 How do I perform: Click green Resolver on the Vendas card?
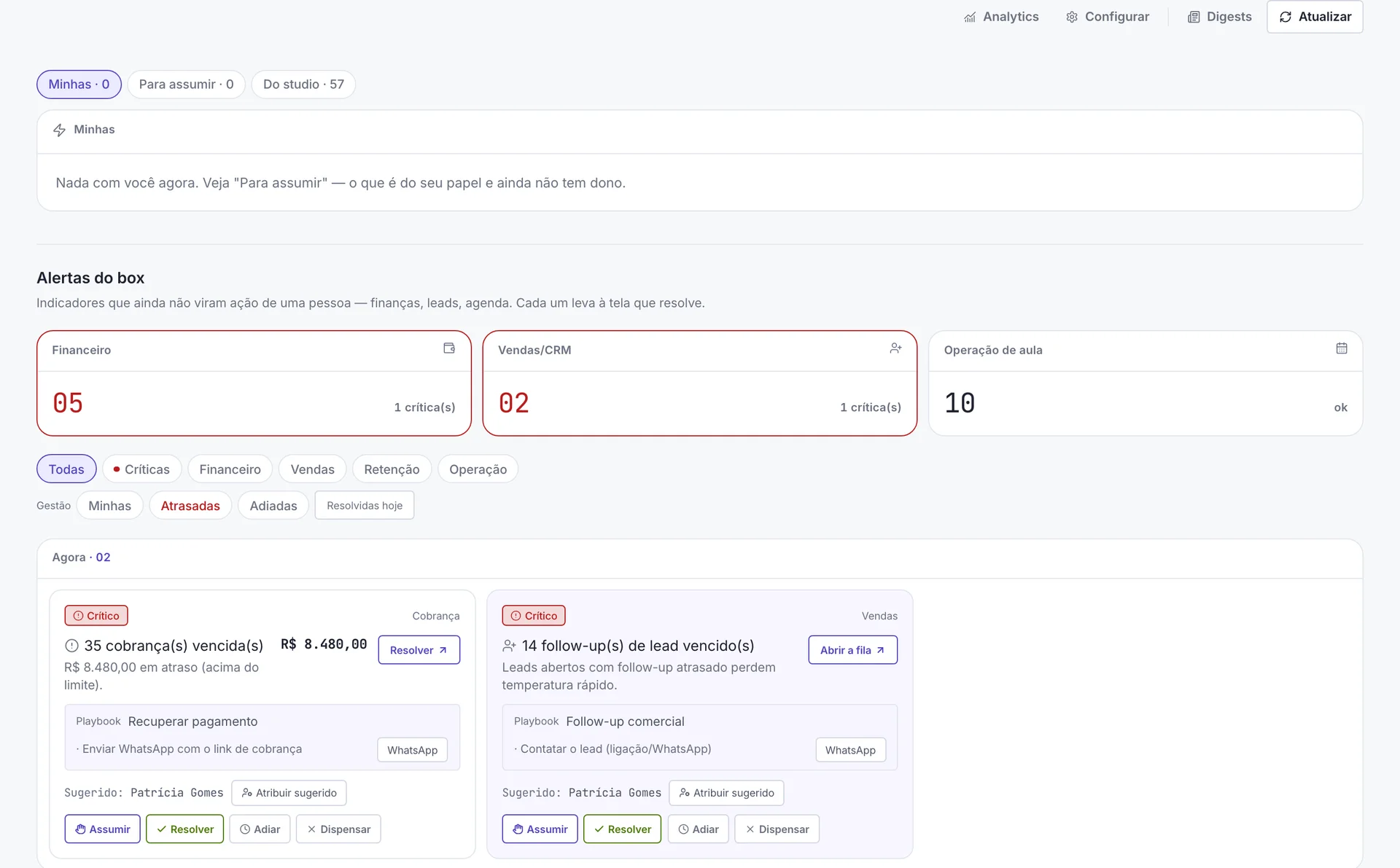[x=622, y=829]
